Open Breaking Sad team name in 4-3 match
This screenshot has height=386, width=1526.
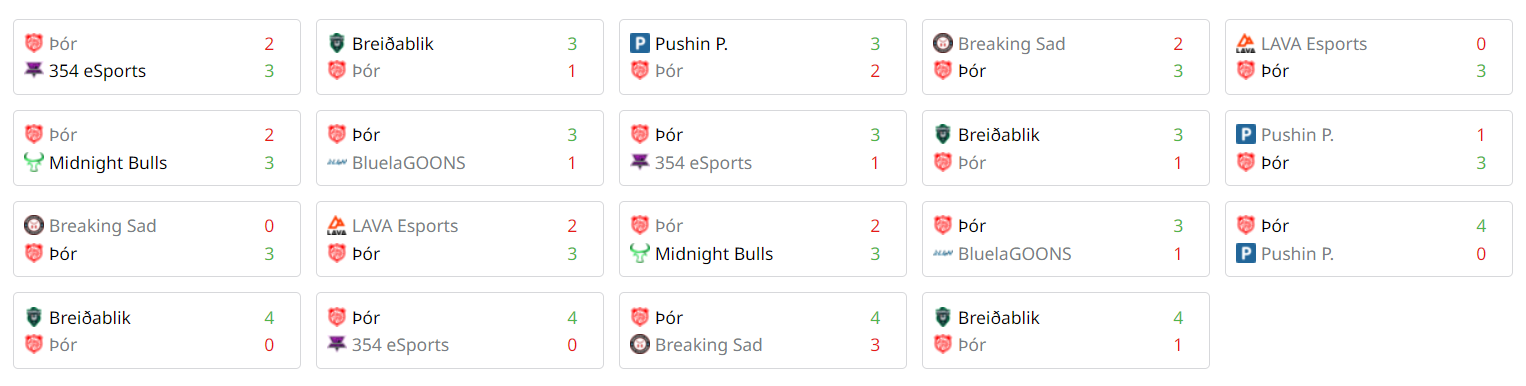pyautogui.click(x=708, y=345)
